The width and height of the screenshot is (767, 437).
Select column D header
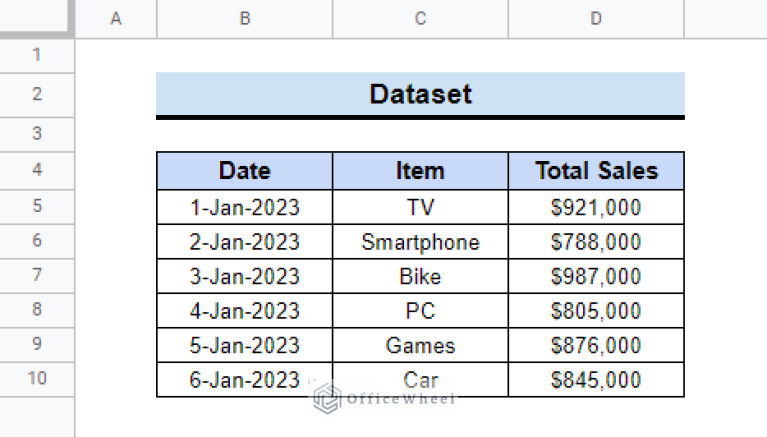pos(596,19)
